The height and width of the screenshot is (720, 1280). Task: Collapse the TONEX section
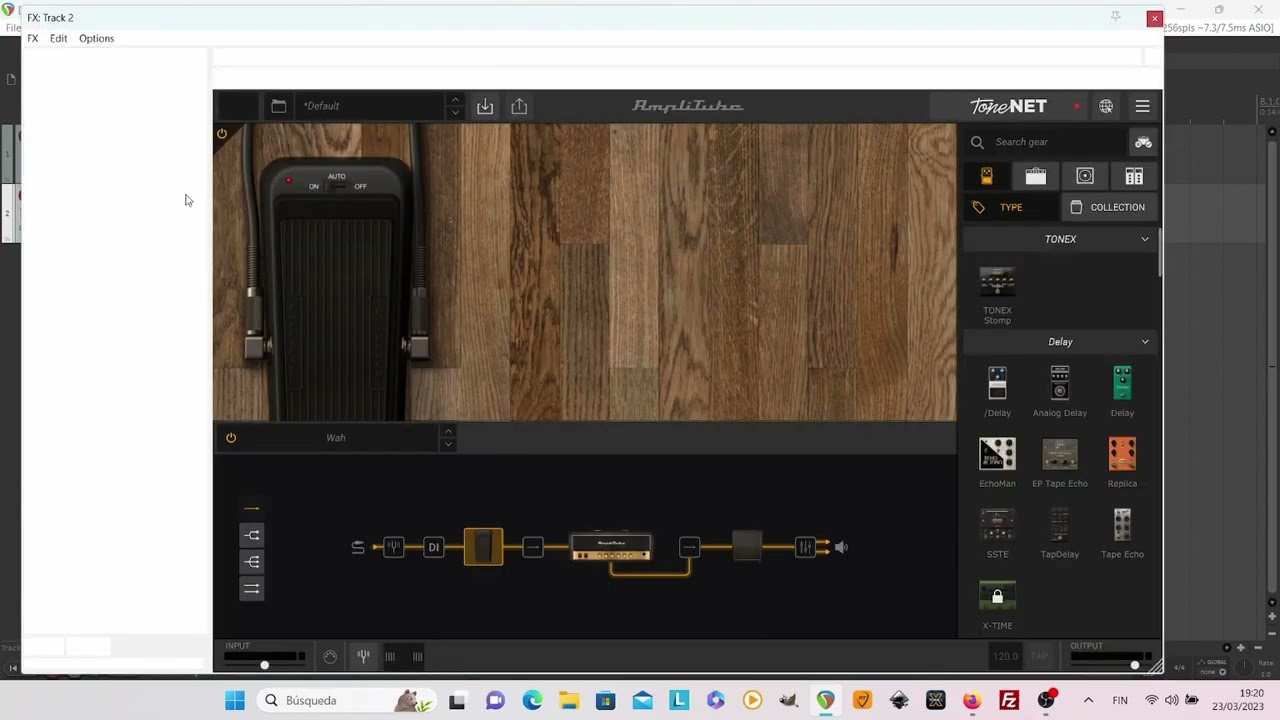tap(1145, 239)
